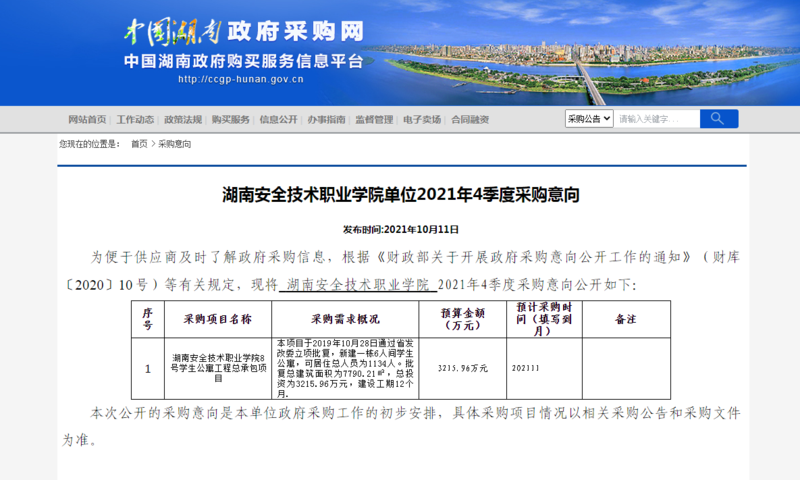
Task: Click the 预计采购时间 column header
Action: click(x=544, y=319)
